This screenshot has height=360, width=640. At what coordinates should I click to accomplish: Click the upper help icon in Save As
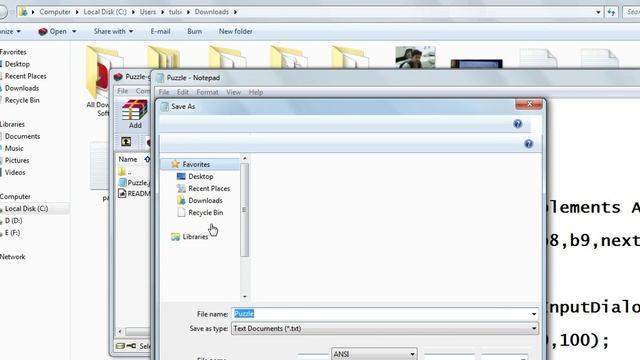(x=517, y=124)
